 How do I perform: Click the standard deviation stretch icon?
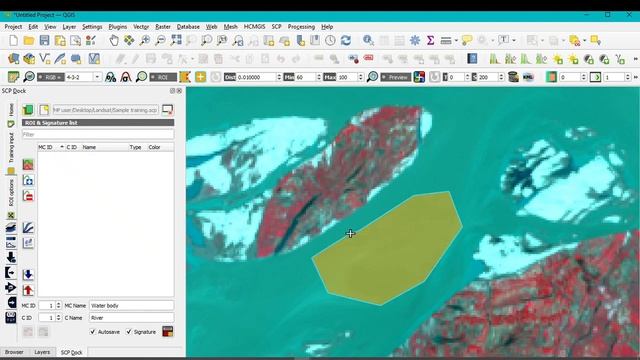pos(126,77)
